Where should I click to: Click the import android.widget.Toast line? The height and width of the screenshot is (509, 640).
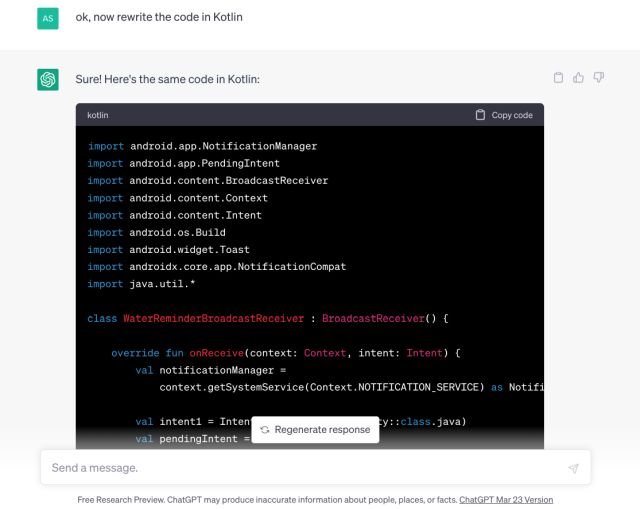[168, 250]
